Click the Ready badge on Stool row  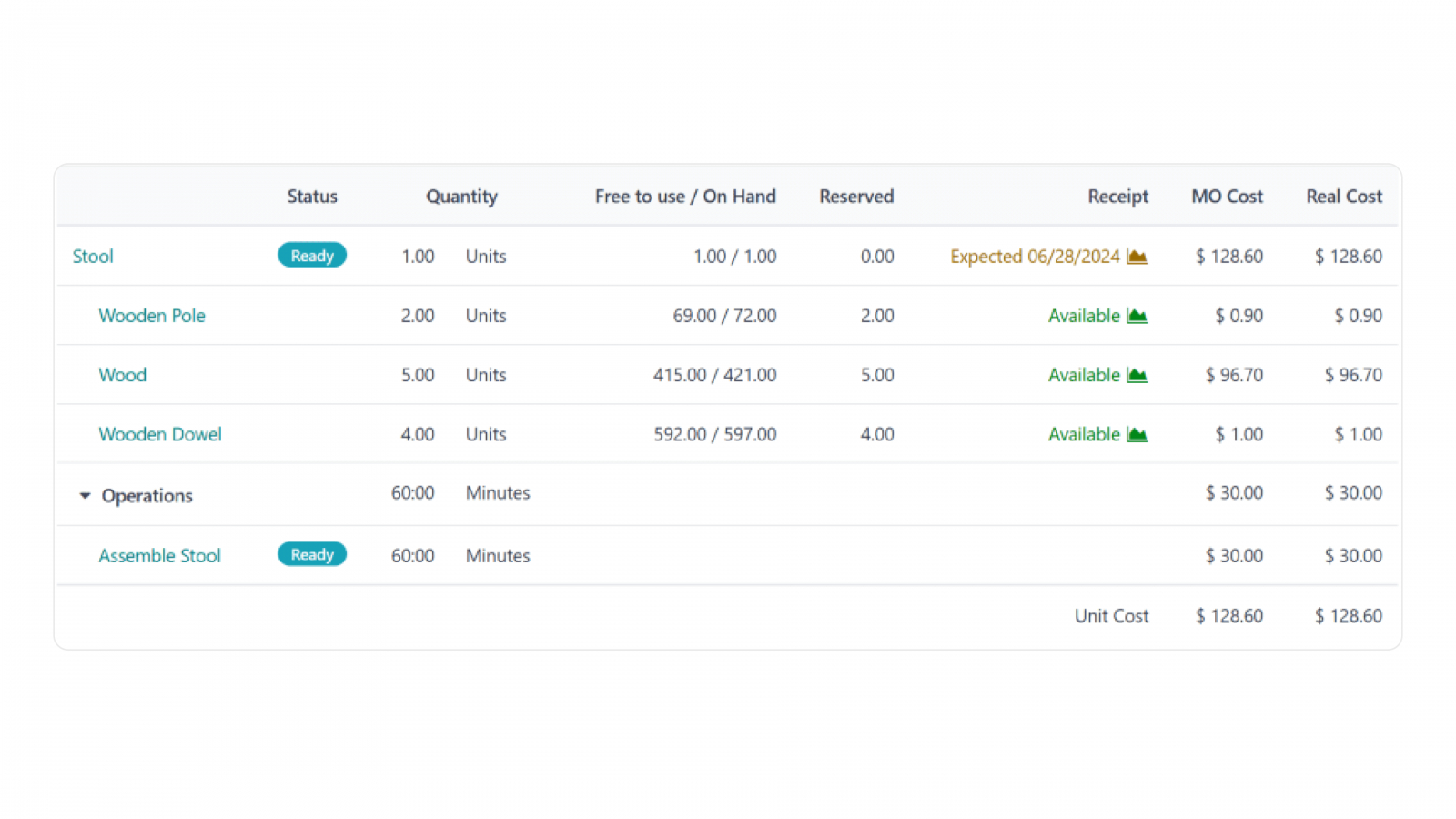(312, 256)
